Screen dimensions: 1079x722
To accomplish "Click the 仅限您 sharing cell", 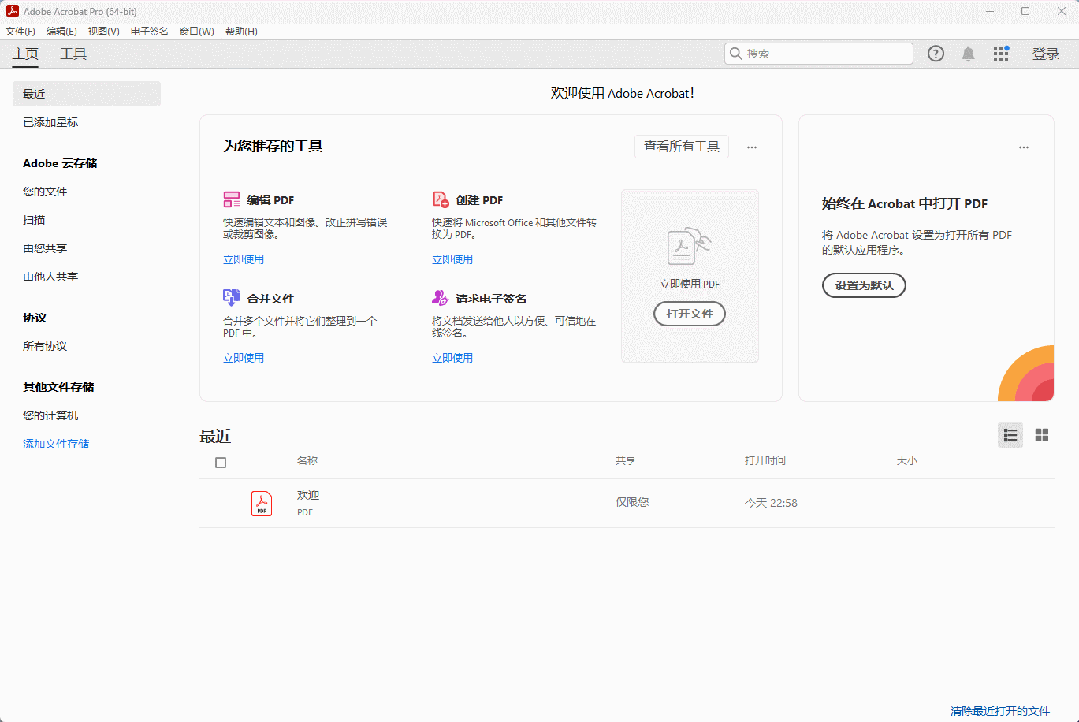I will [x=632, y=502].
